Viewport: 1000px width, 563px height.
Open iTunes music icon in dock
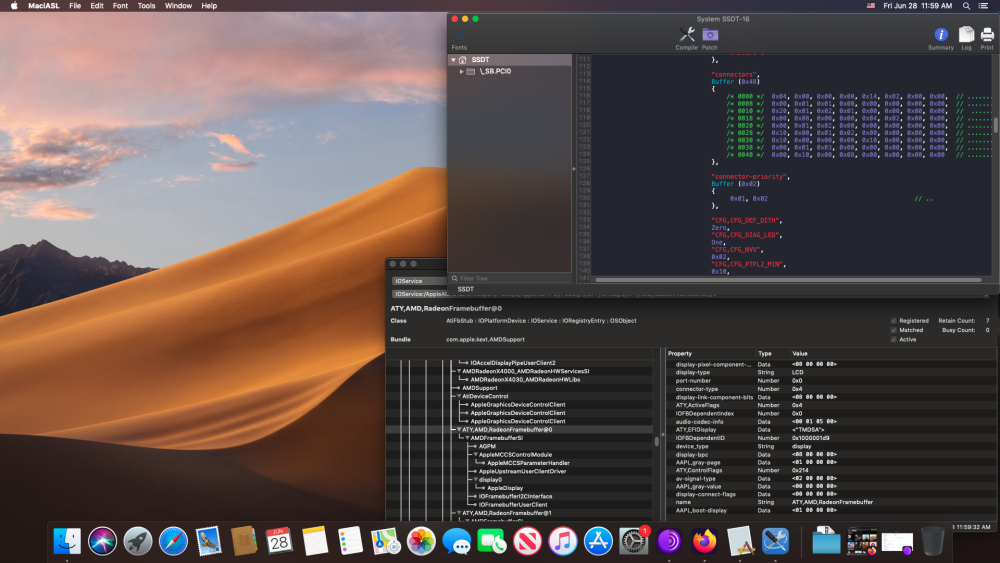click(x=562, y=541)
